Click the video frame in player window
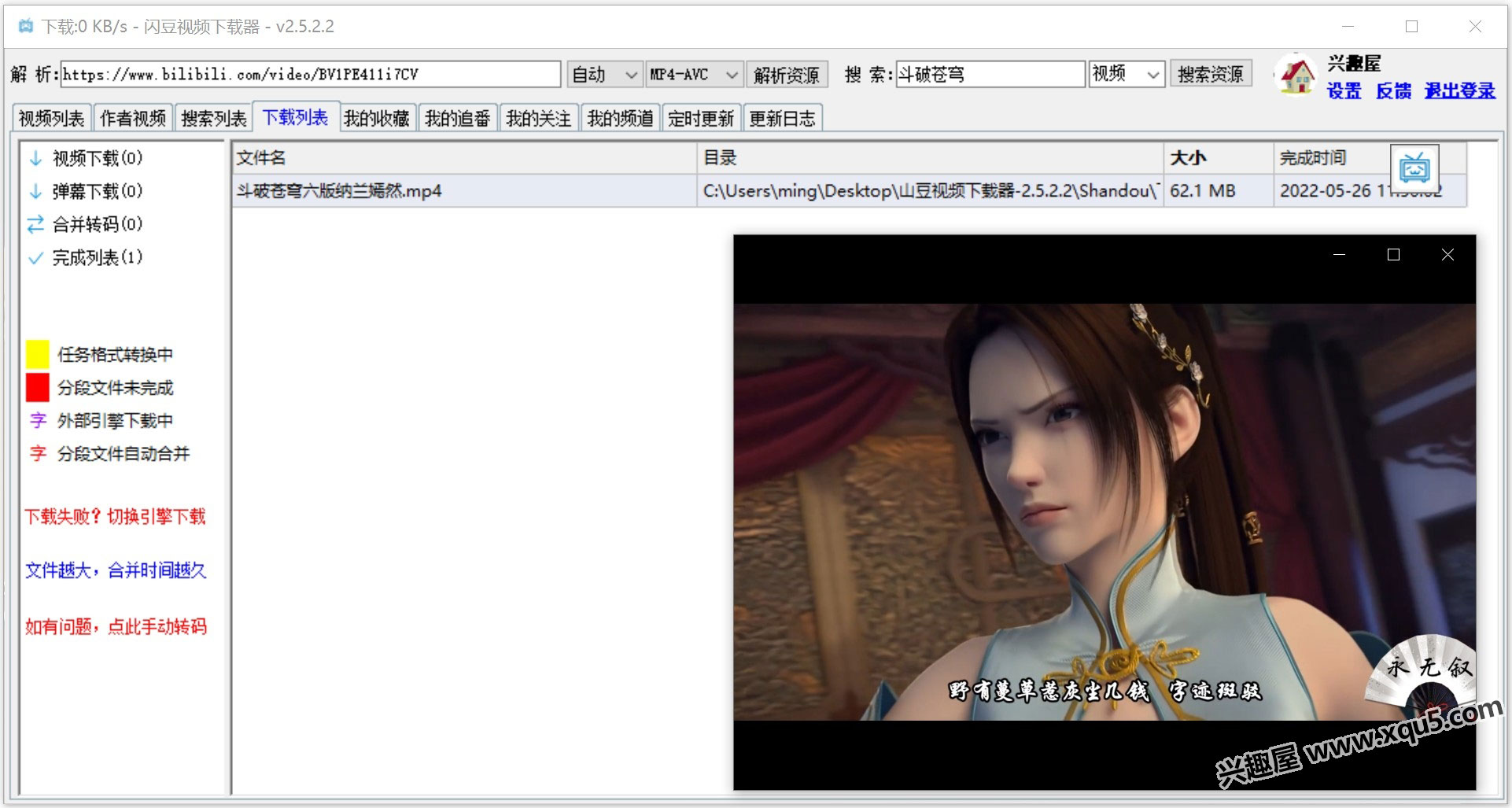Screen dimensions: 1512x808 (1104, 511)
